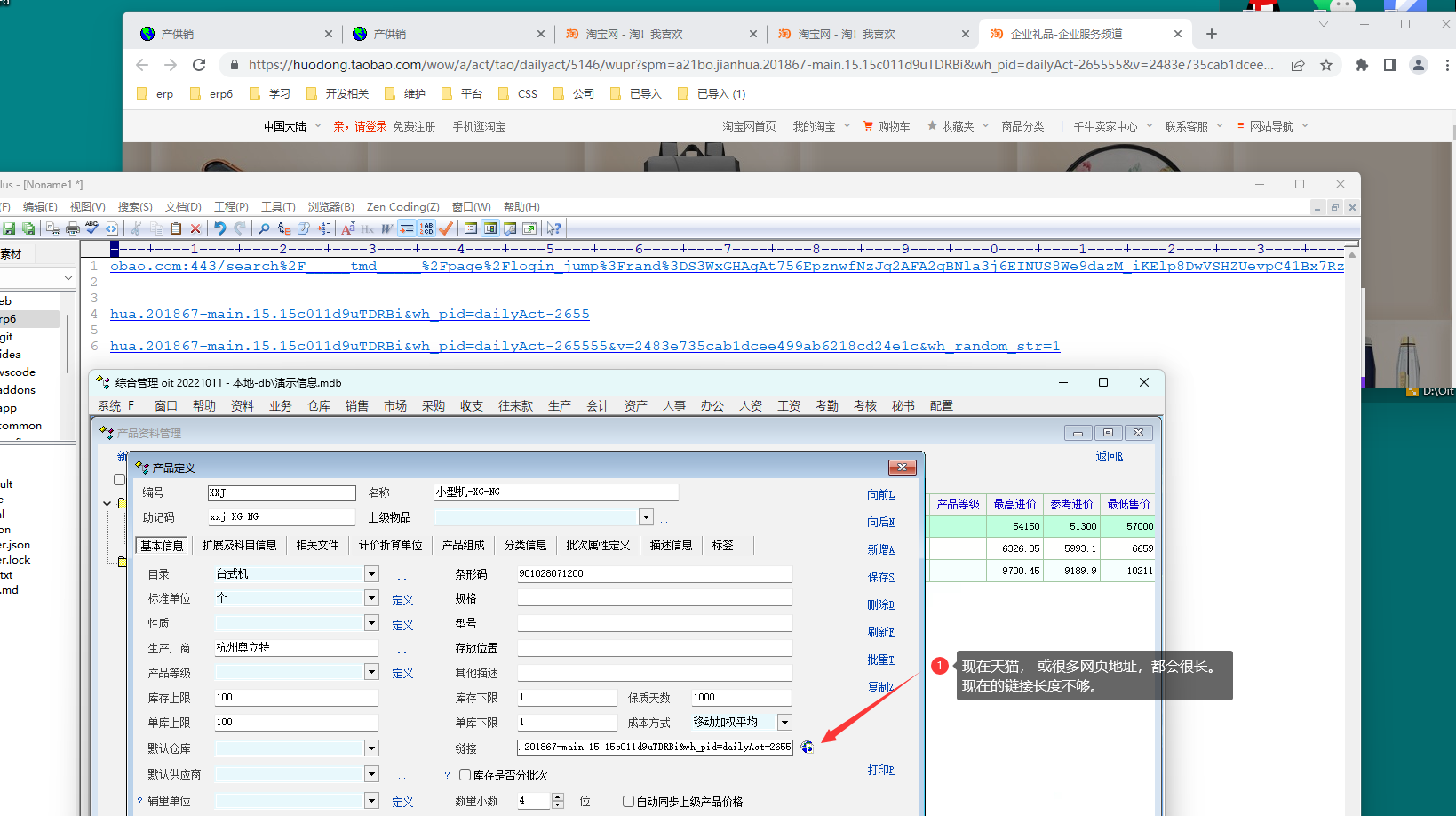The height and width of the screenshot is (816, 1456).
Task: Open the 成本方式 dropdown
Action: point(784,723)
